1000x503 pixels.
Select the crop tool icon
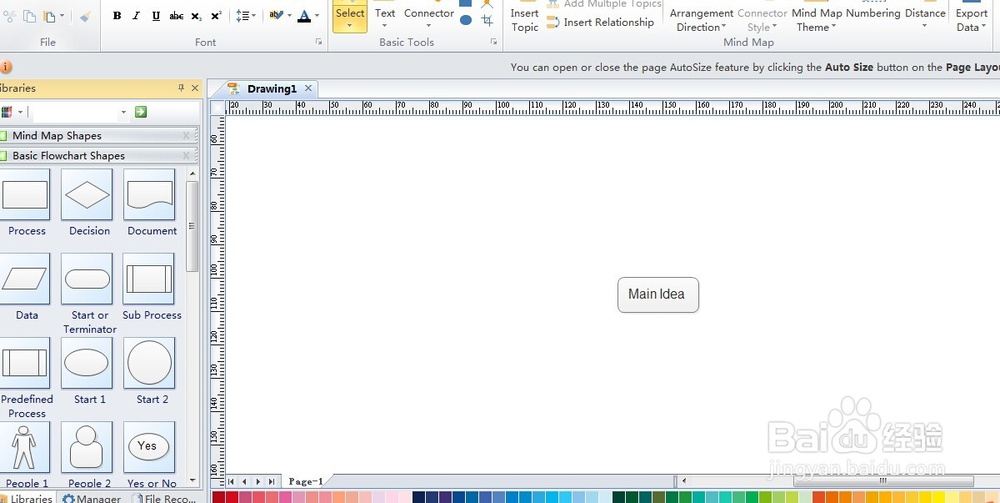point(487,20)
